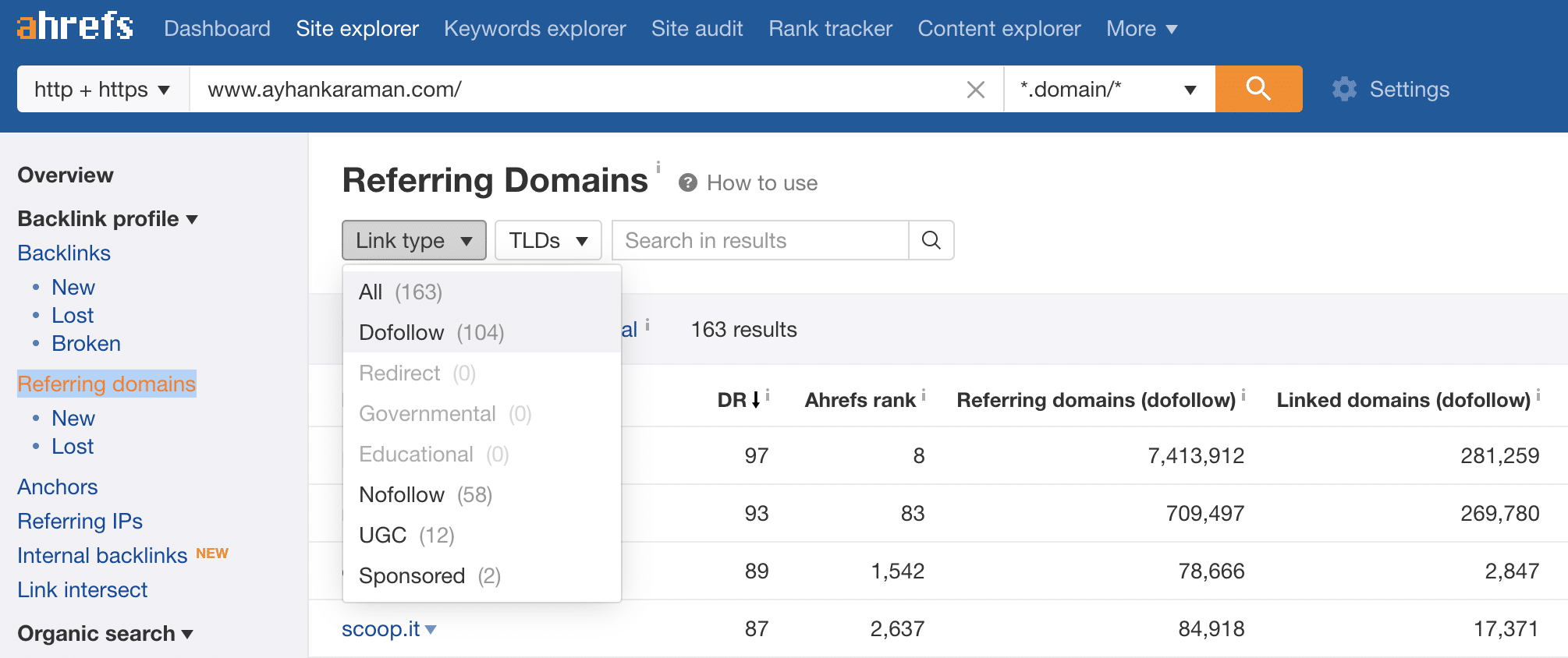
Task: Click the 7,413,912 referring domains value
Action: point(1196,456)
